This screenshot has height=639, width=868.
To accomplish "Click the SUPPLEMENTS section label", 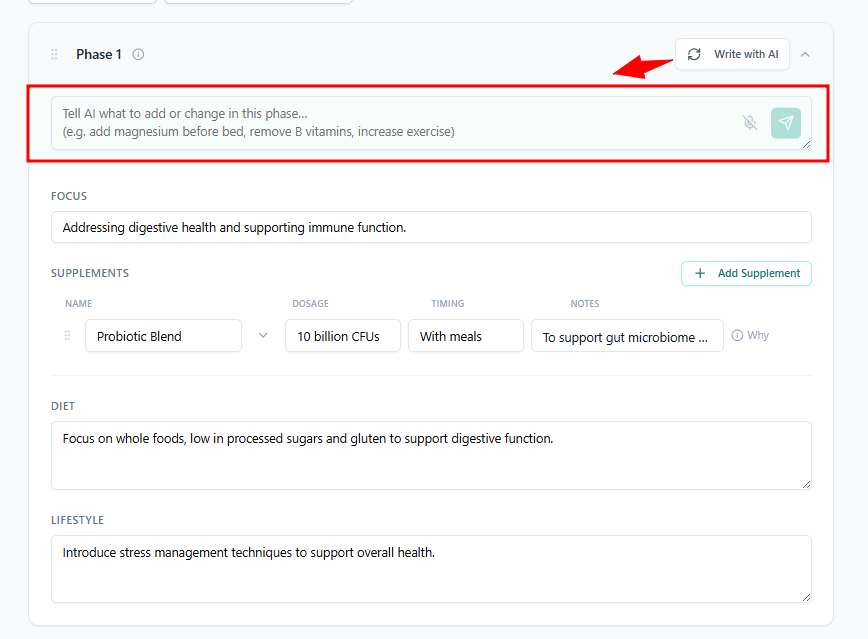I will point(90,274).
